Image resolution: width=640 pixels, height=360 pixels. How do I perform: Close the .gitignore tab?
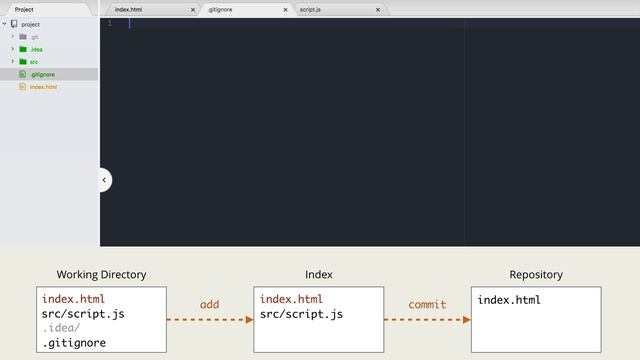pyautogui.click(x=285, y=10)
